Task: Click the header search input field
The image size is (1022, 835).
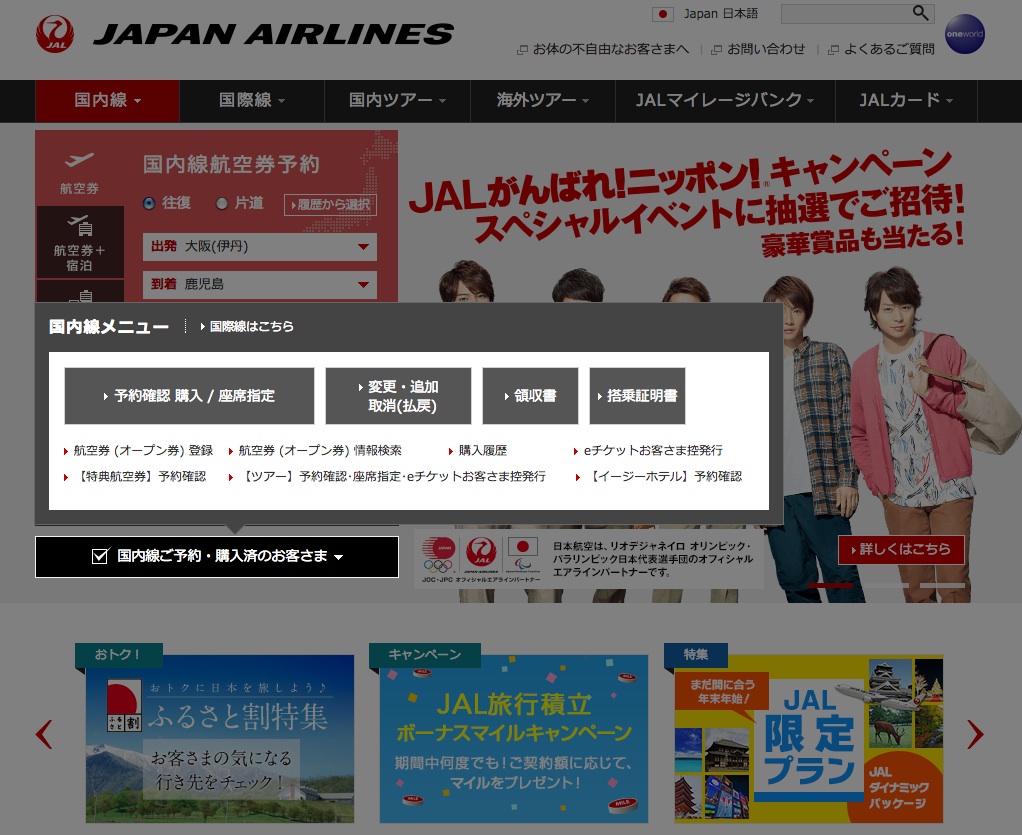Action: [846, 14]
